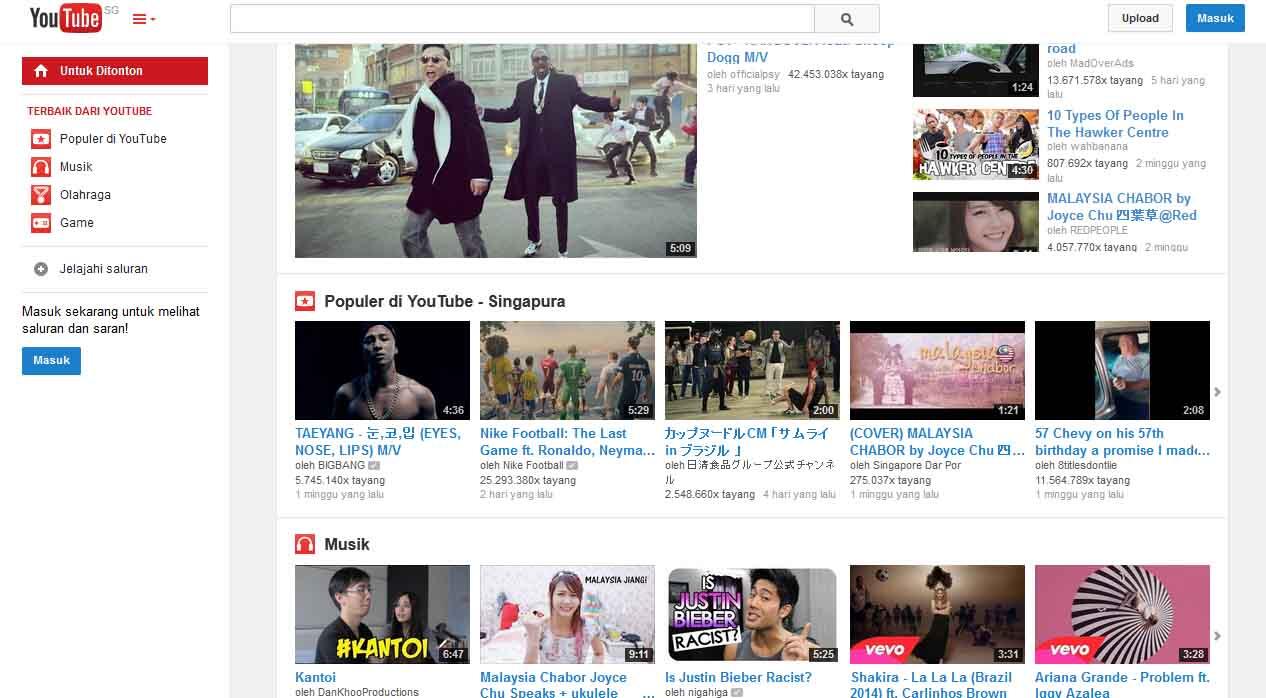This screenshot has height=698, width=1266.
Task: Open Jelajahi saluran link
Action: [x=104, y=269]
